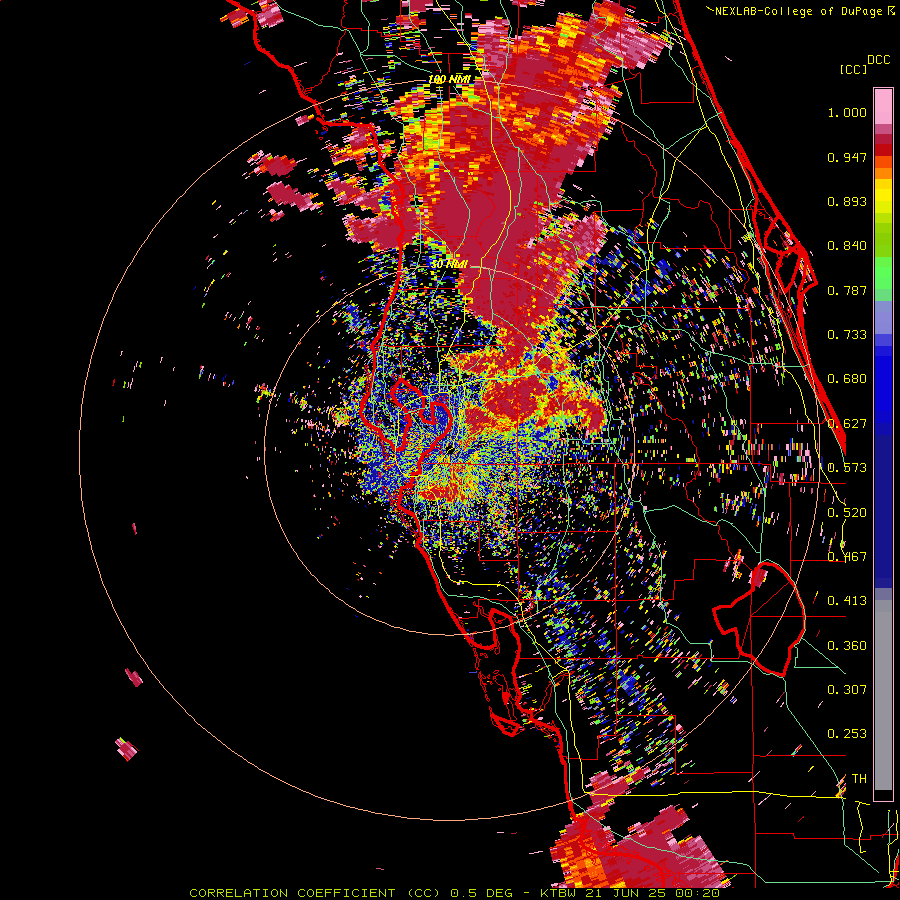Click the KTBW station identifier in footer
The width and height of the screenshot is (900, 900).
pyautogui.click(x=560, y=893)
